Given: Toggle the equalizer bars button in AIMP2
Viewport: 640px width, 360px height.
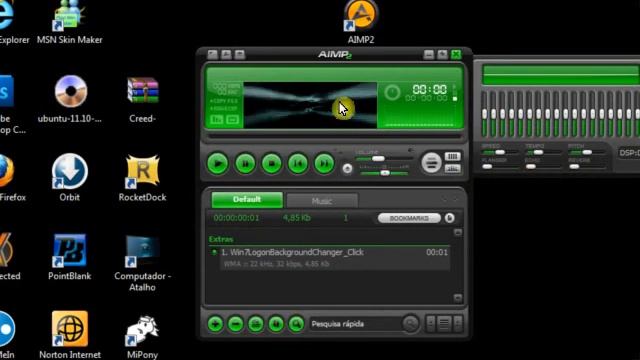Looking at the screenshot, I should click(x=452, y=157).
